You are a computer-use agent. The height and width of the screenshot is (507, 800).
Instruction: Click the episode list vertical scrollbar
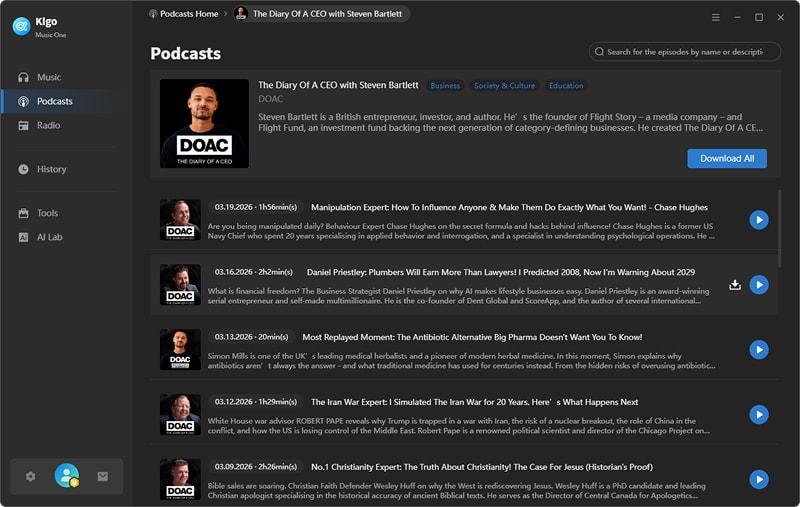[x=779, y=229]
